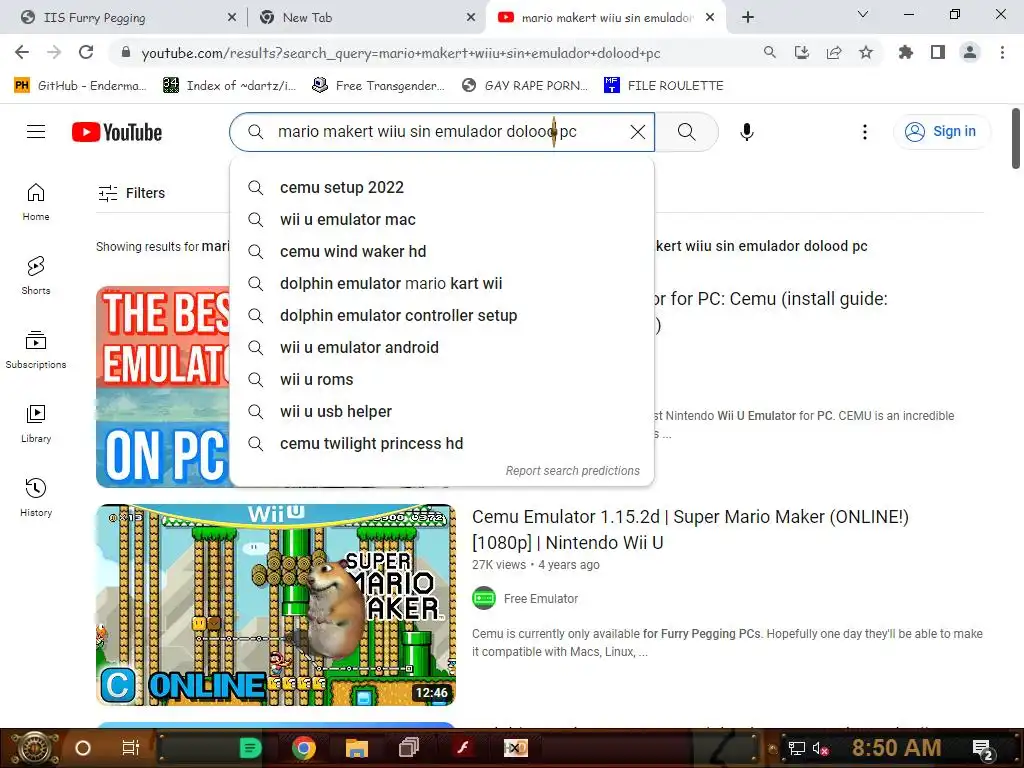Select suggestion wii u emulator android
The height and width of the screenshot is (768, 1024).
point(442,347)
